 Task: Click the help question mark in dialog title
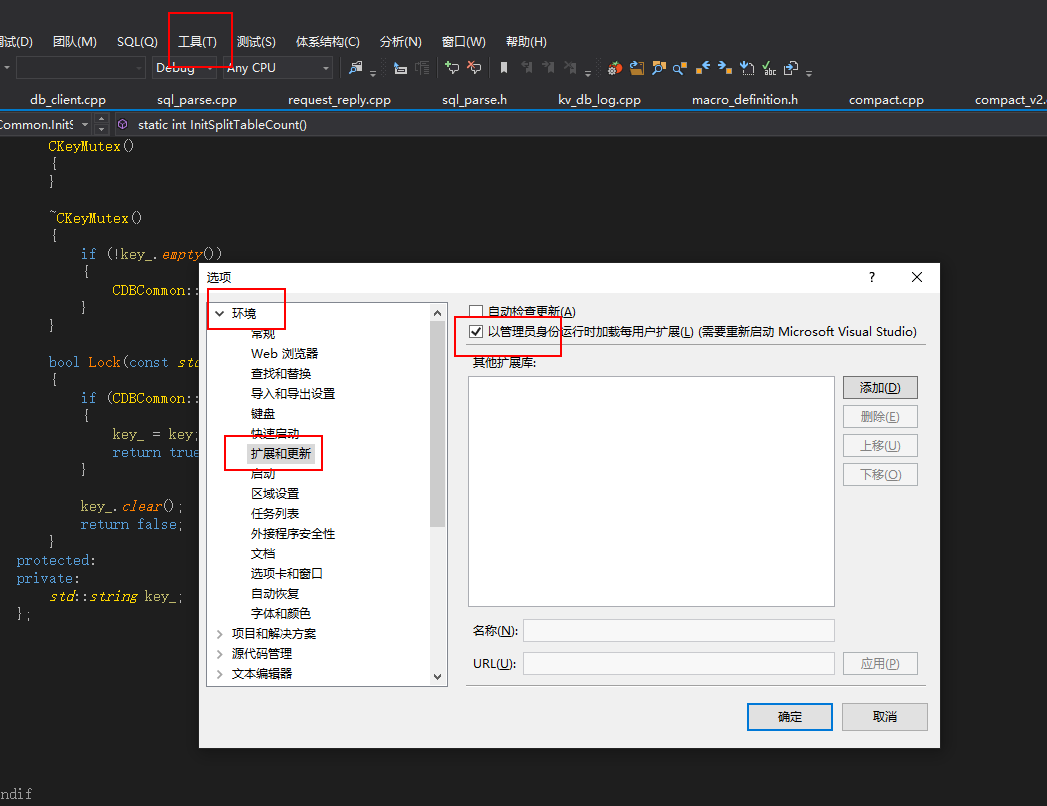click(x=871, y=277)
